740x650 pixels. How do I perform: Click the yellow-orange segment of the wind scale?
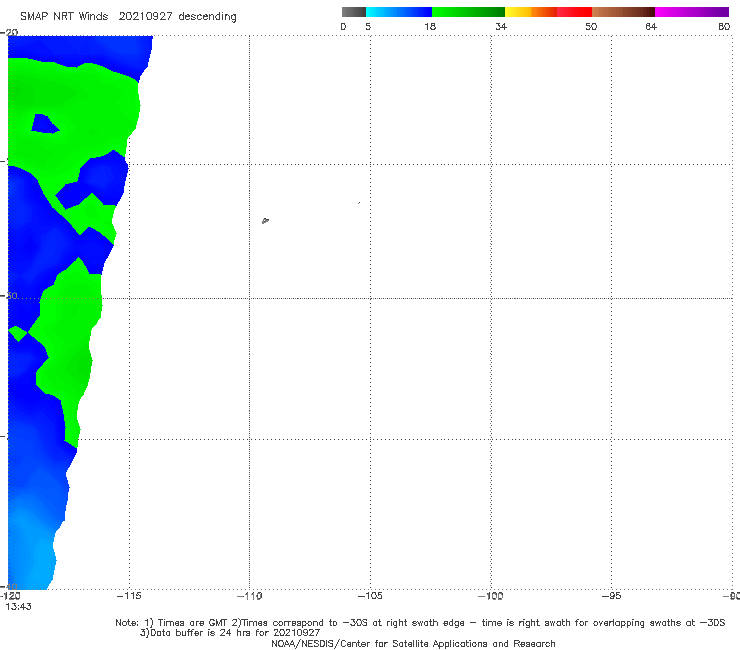click(531, 12)
